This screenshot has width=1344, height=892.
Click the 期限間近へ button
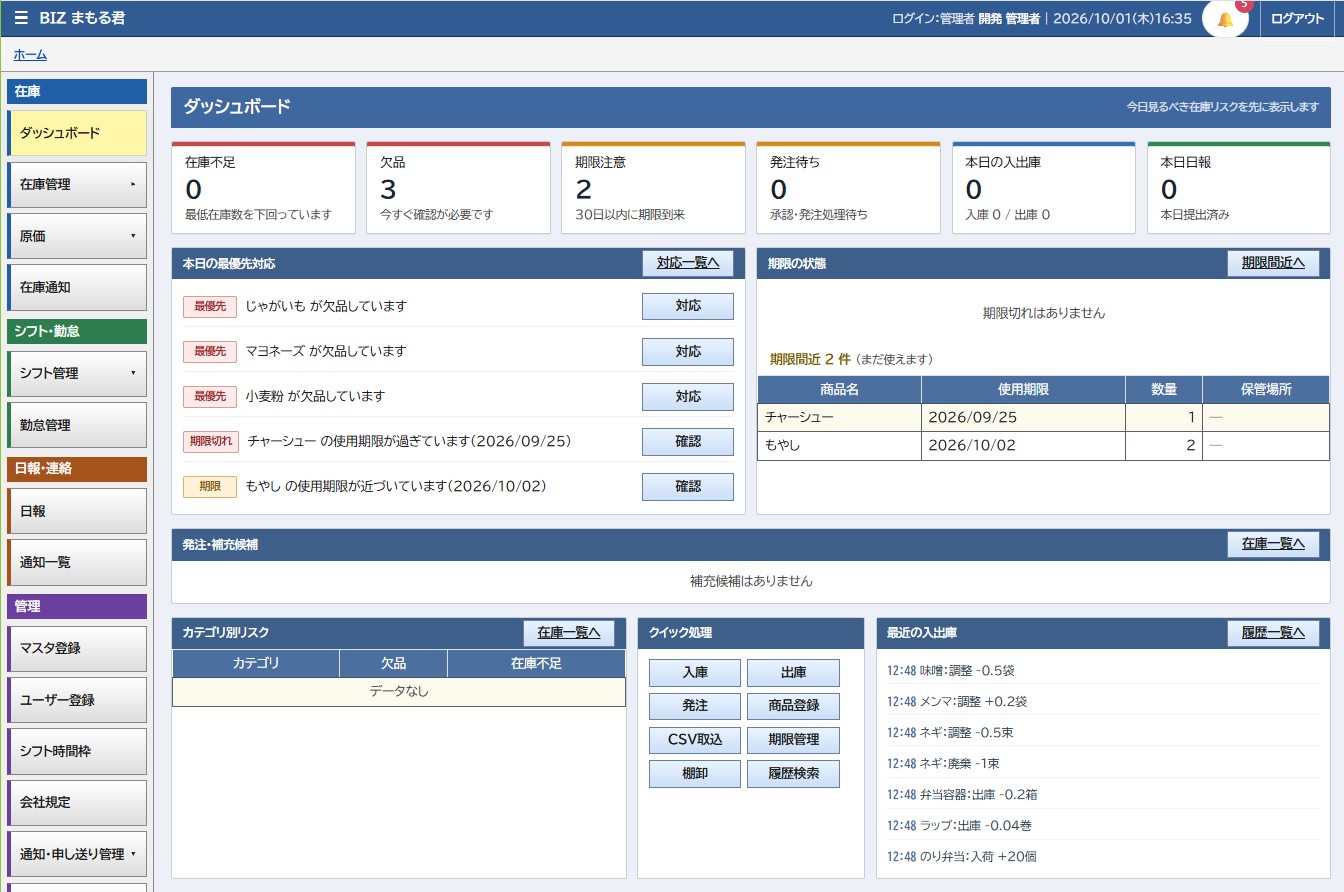1273,263
